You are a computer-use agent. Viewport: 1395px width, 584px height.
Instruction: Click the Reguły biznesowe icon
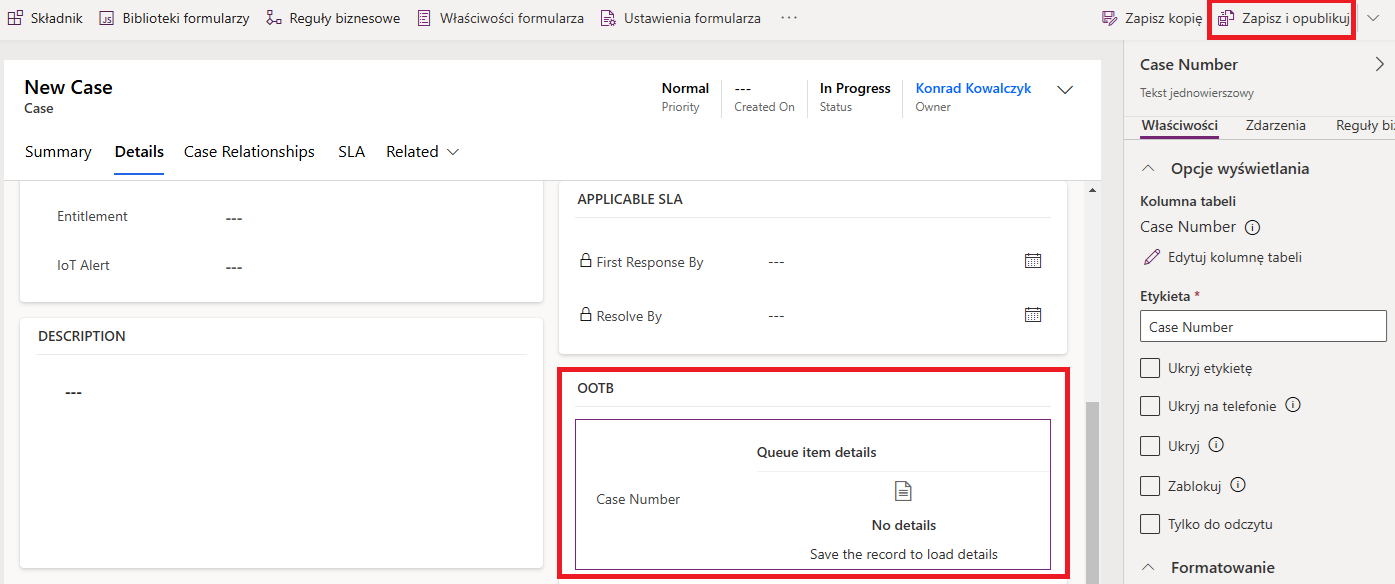tap(274, 18)
